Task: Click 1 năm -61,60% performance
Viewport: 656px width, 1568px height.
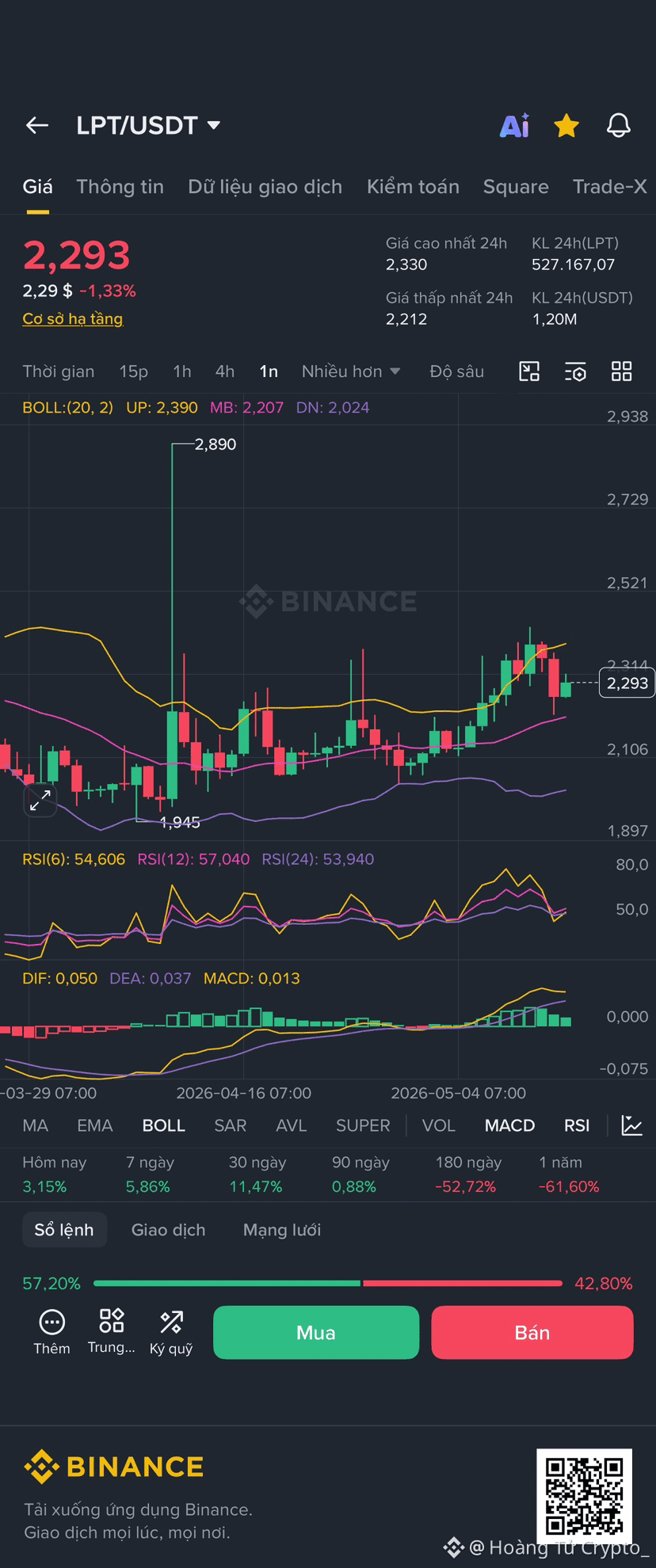Action: tap(569, 1174)
